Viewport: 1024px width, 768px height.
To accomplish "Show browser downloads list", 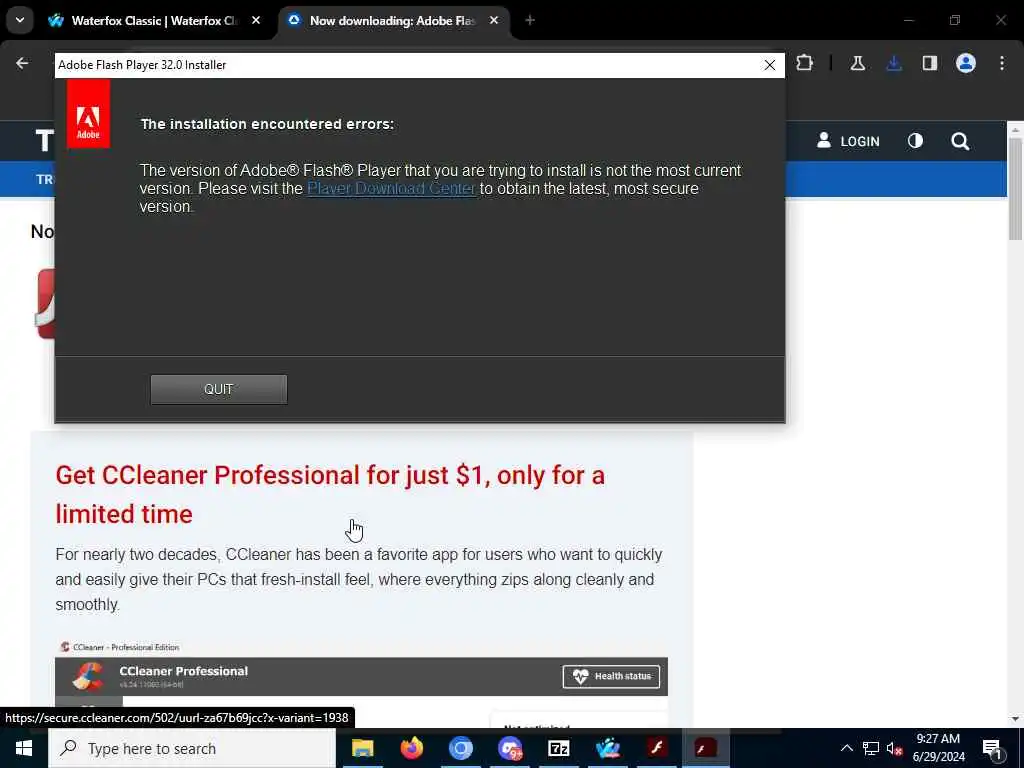I will pos(894,63).
